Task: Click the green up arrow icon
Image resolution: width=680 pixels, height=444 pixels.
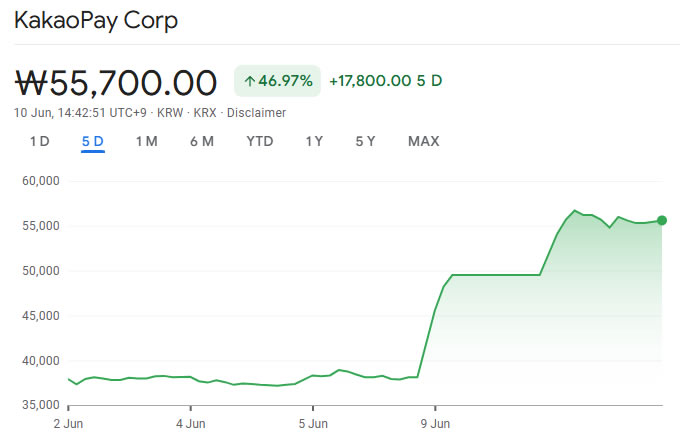Action: pos(249,81)
